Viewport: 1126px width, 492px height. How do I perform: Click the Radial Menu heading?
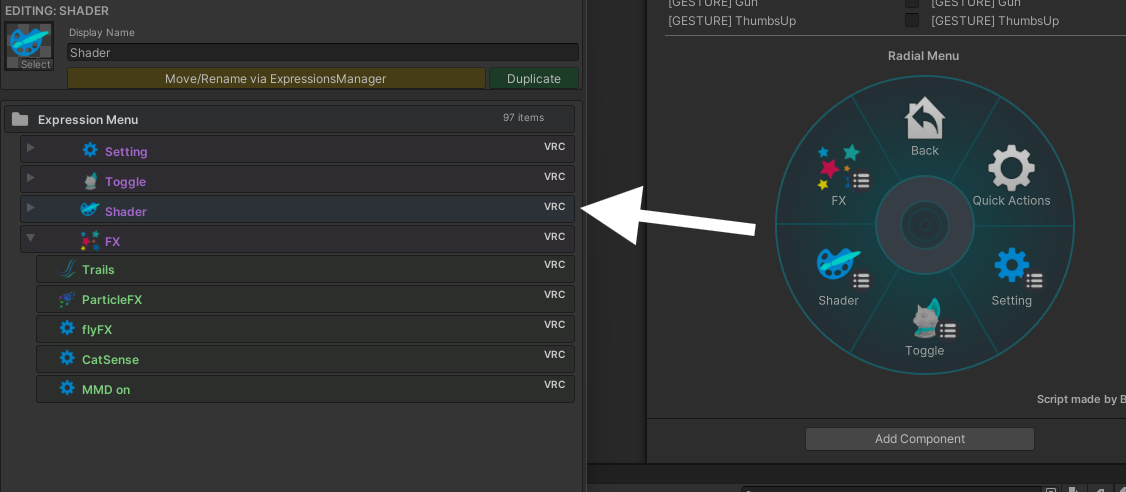pos(923,56)
